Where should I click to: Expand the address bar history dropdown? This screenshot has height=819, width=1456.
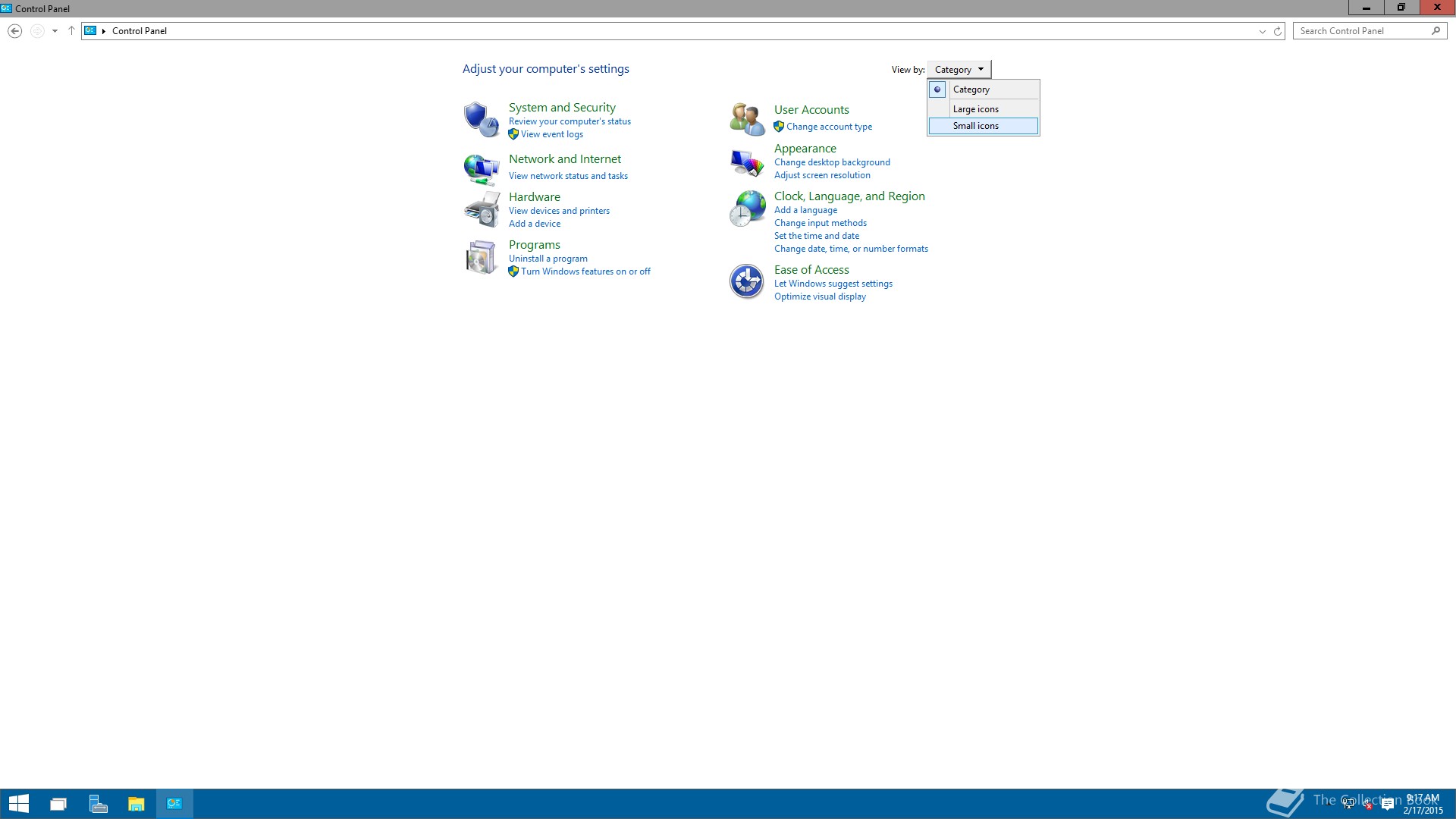pos(1262,31)
